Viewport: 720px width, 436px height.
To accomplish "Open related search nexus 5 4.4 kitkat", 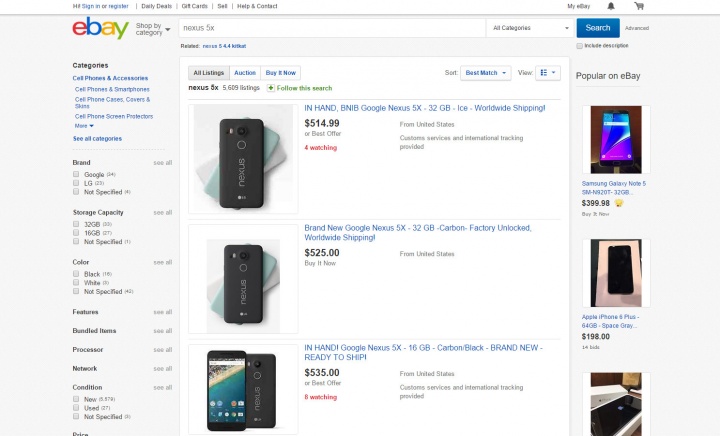I will 224,46.
